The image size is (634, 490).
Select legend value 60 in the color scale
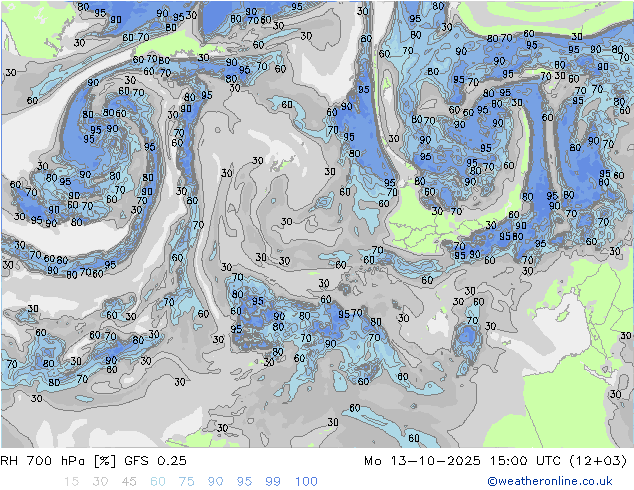tap(158, 482)
